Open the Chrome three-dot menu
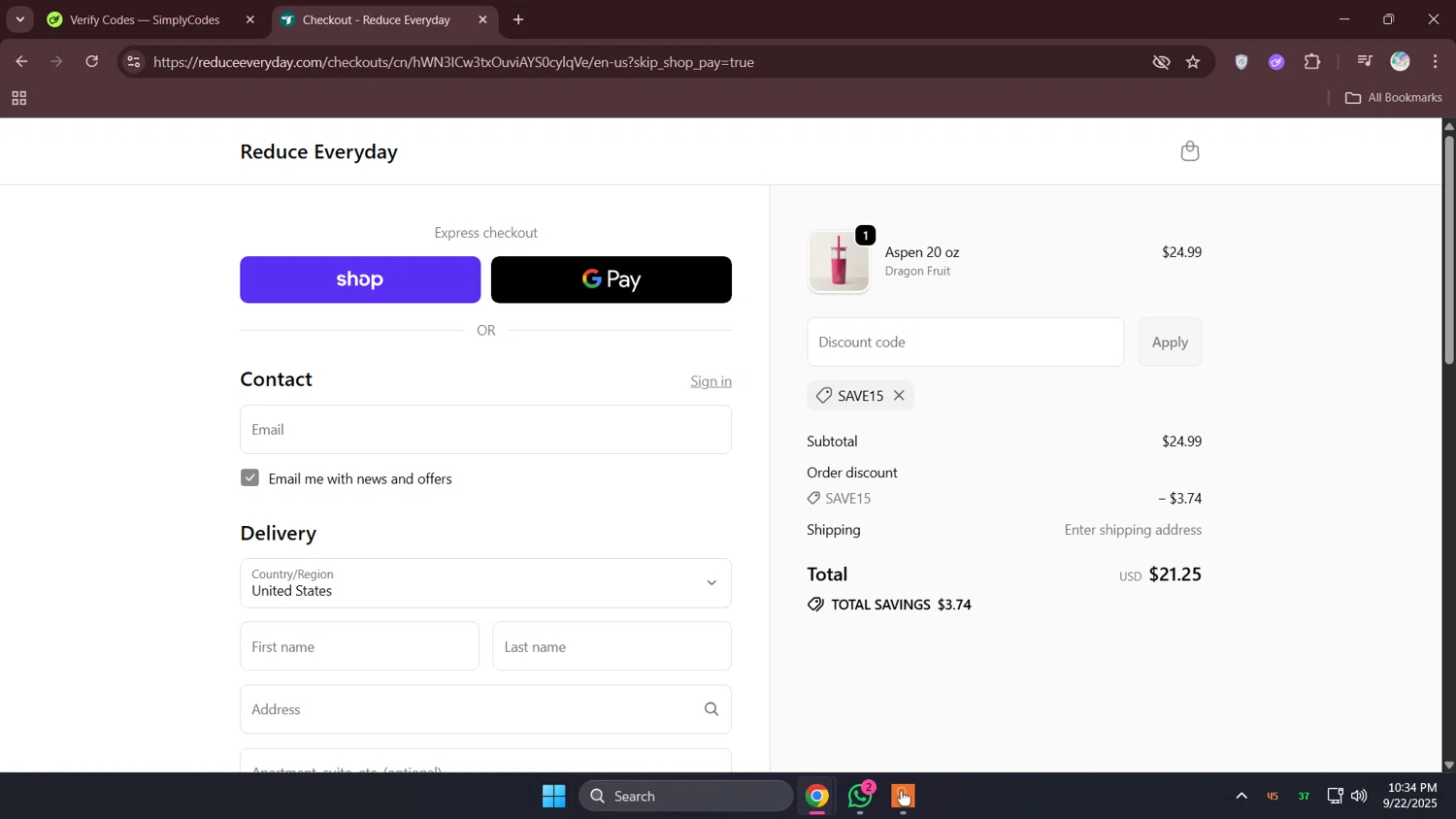The image size is (1456, 819). tap(1436, 62)
